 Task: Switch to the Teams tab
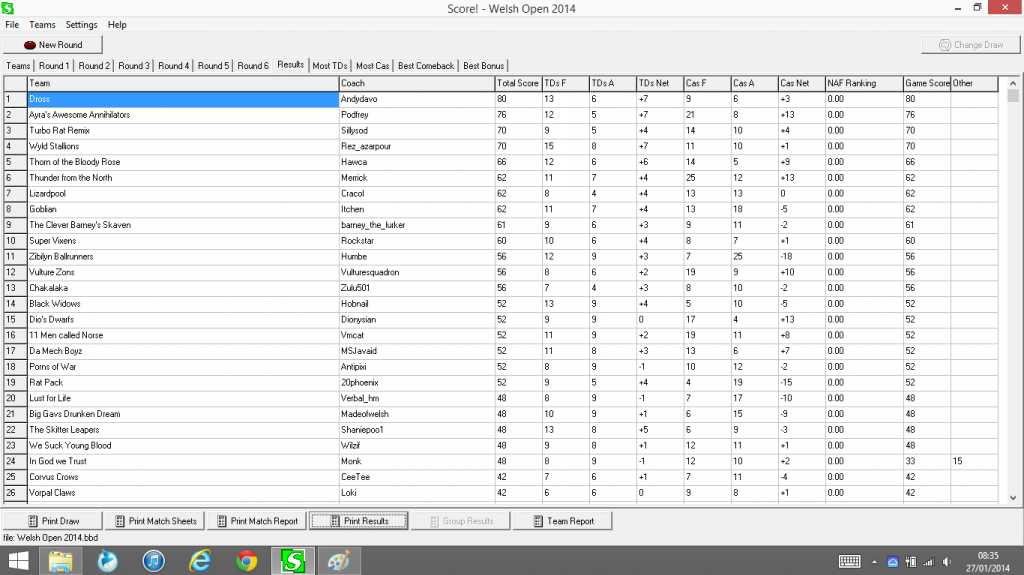tap(18, 66)
